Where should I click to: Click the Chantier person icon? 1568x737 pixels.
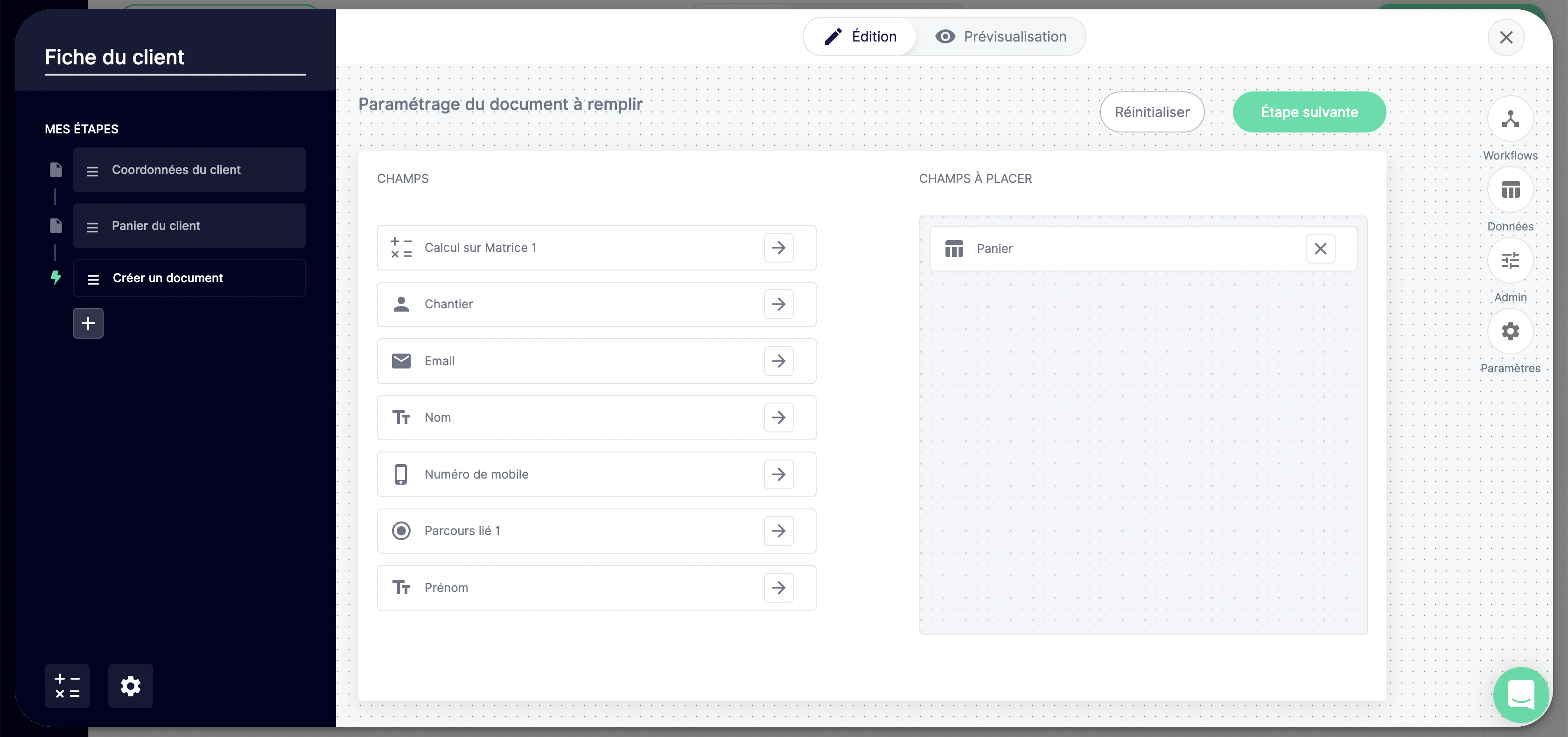[401, 304]
